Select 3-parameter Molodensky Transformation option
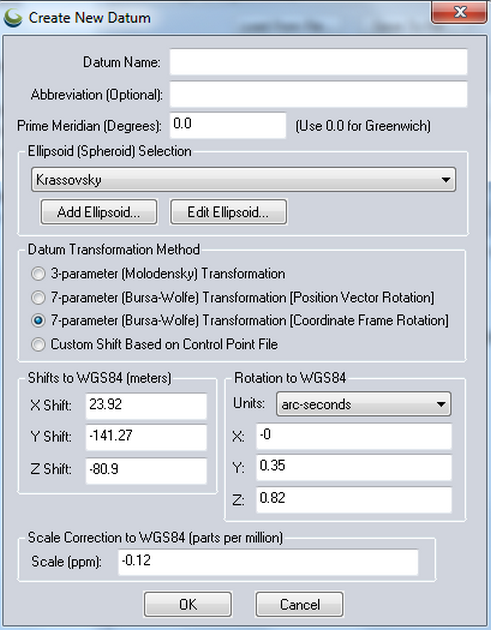The height and width of the screenshot is (630, 491). click(x=38, y=274)
